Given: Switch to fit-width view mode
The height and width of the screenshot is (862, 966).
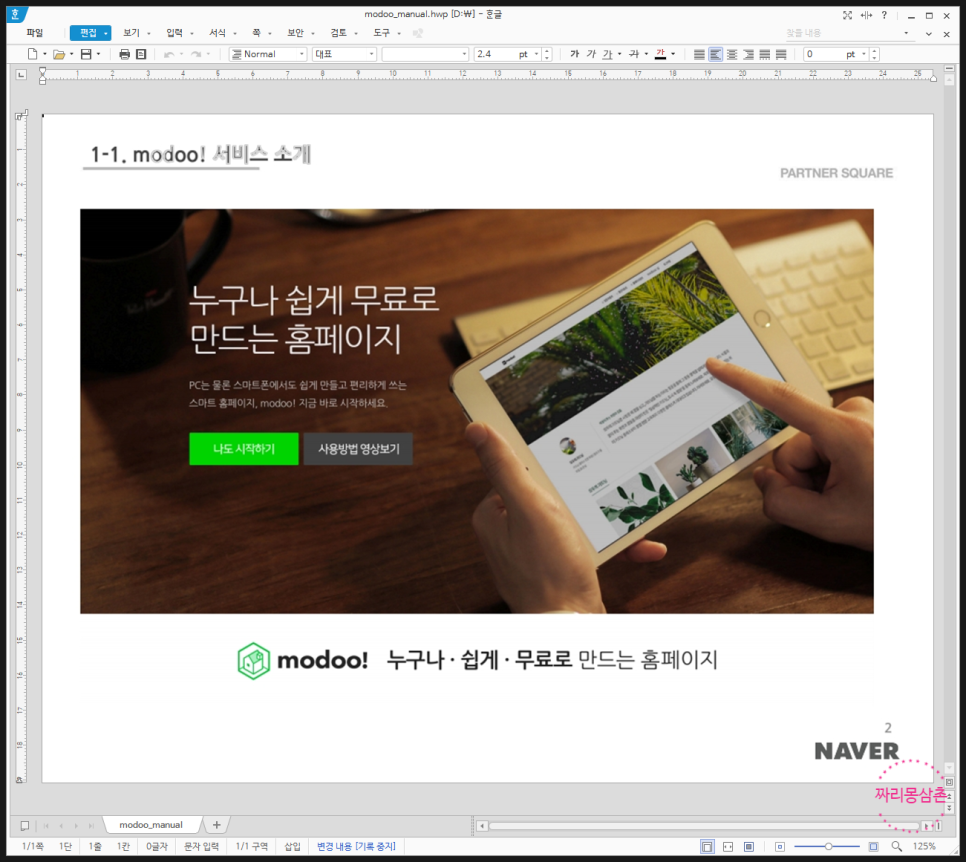Looking at the screenshot, I should pyautogui.click(x=728, y=847).
